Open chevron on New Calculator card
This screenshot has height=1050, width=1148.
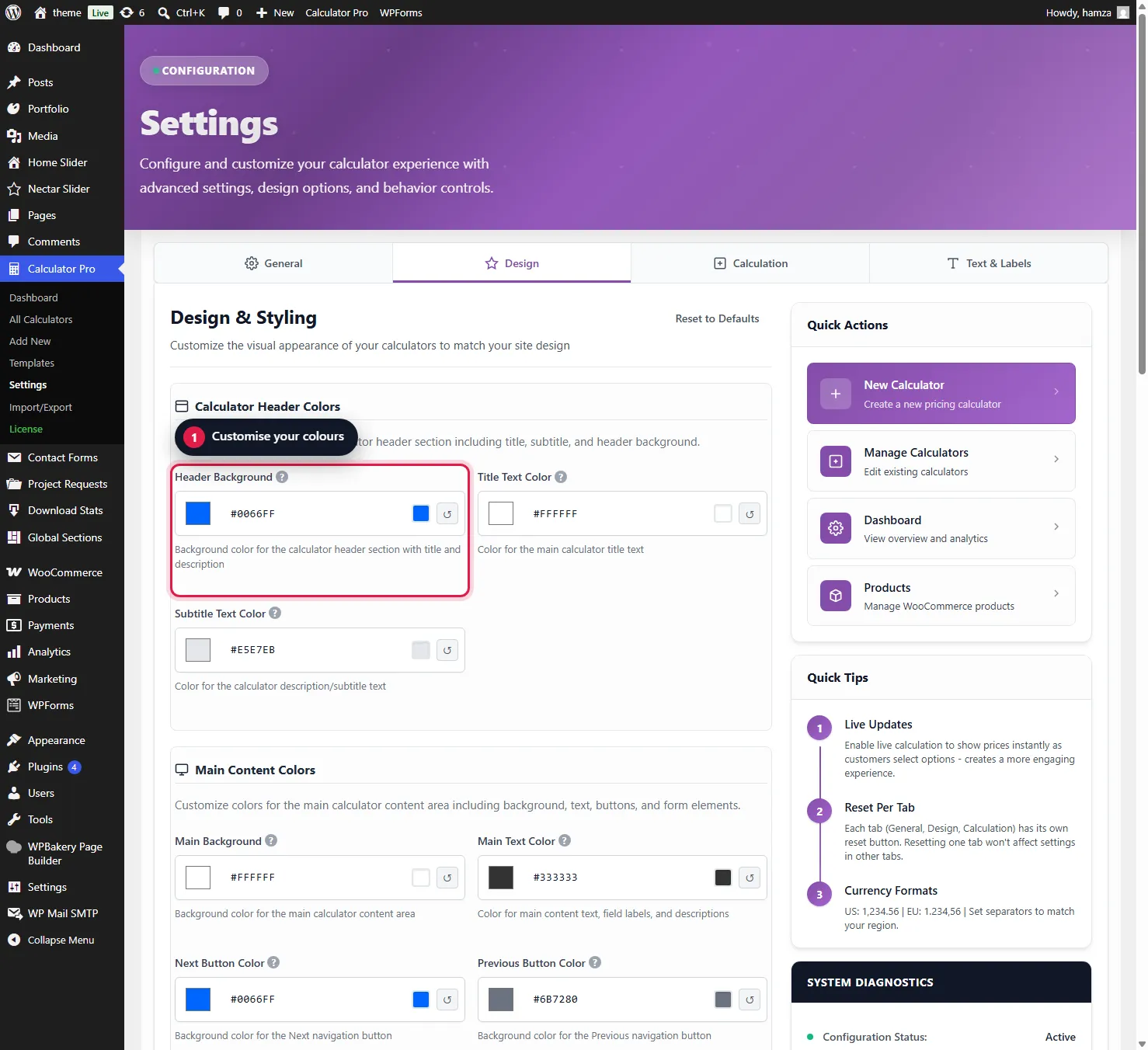(x=1056, y=391)
